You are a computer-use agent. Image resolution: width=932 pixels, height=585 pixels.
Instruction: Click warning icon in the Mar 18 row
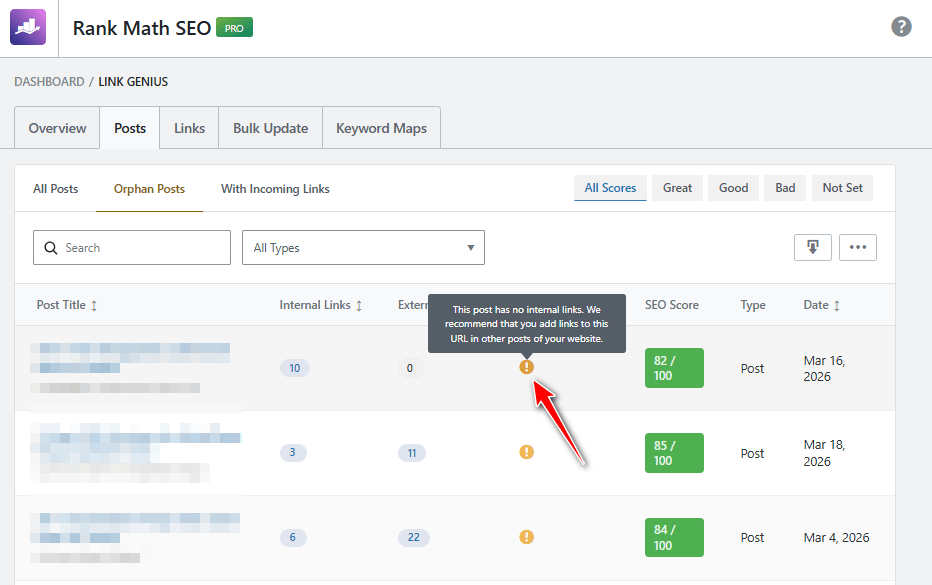pos(527,452)
